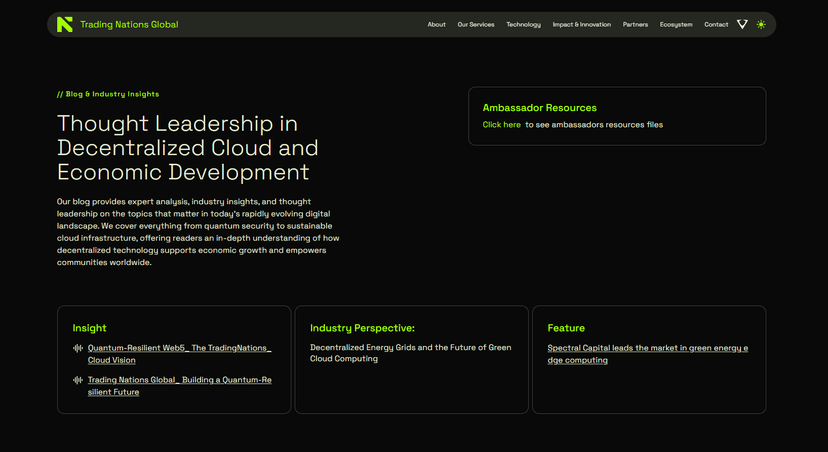Open Trading Nations Global Building a Quantum-Resilient Future
Image resolution: width=828 pixels, height=452 pixels.
coord(180,385)
